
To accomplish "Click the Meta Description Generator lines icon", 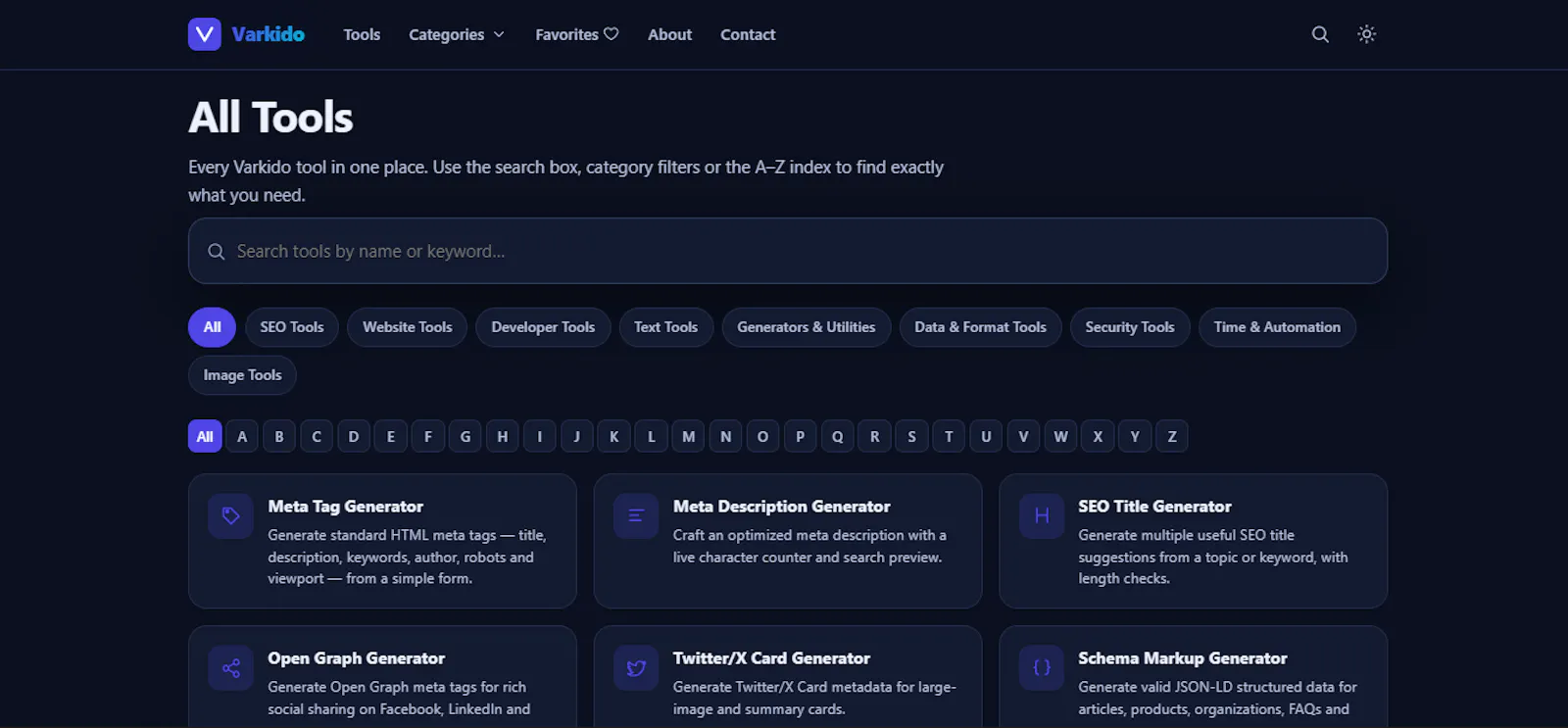I will coord(636,515).
